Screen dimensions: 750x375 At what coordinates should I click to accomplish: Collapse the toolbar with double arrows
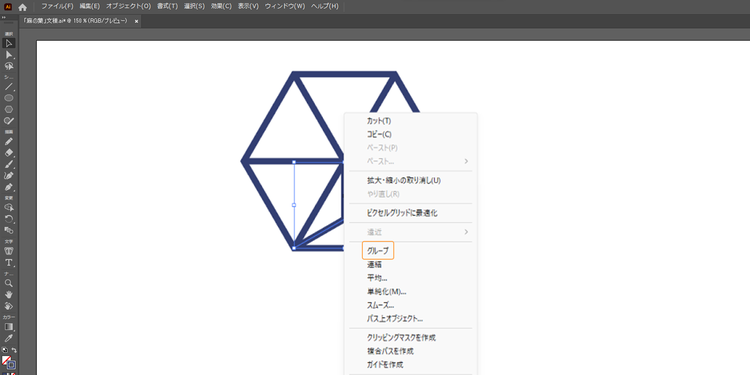[x=4, y=17]
